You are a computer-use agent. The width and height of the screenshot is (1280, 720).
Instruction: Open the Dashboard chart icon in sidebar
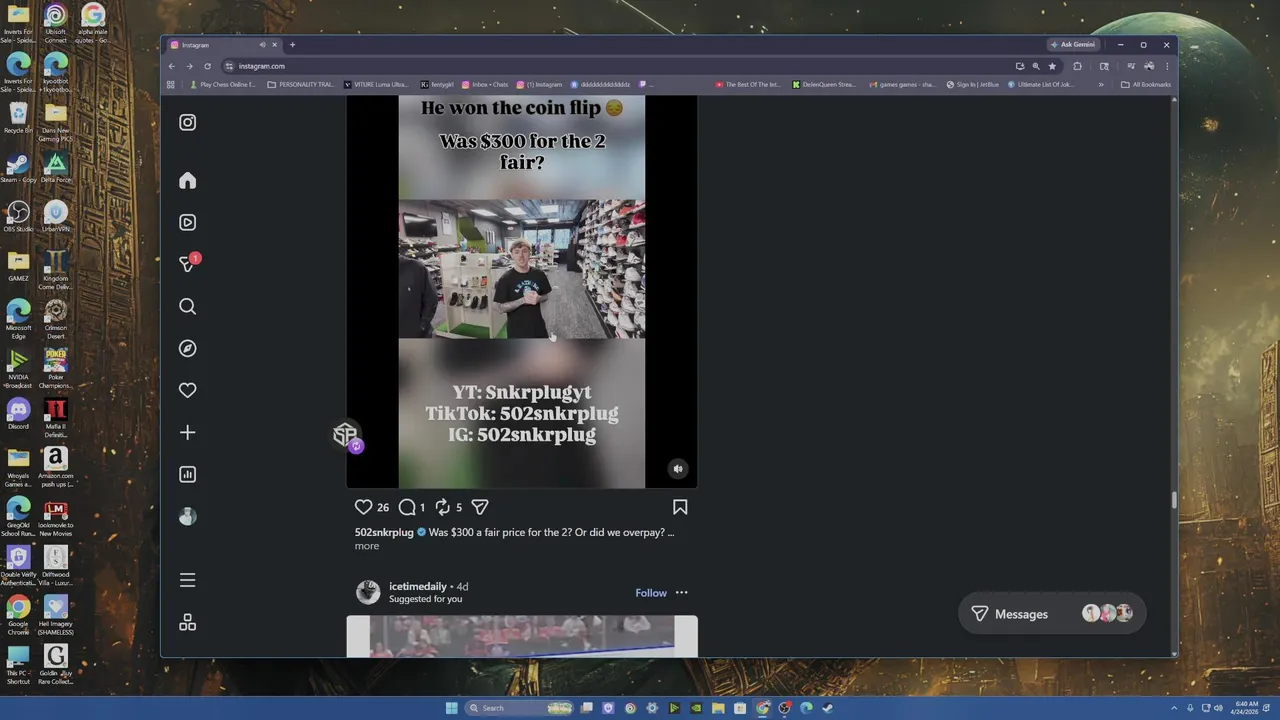click(x=187, y=474)
